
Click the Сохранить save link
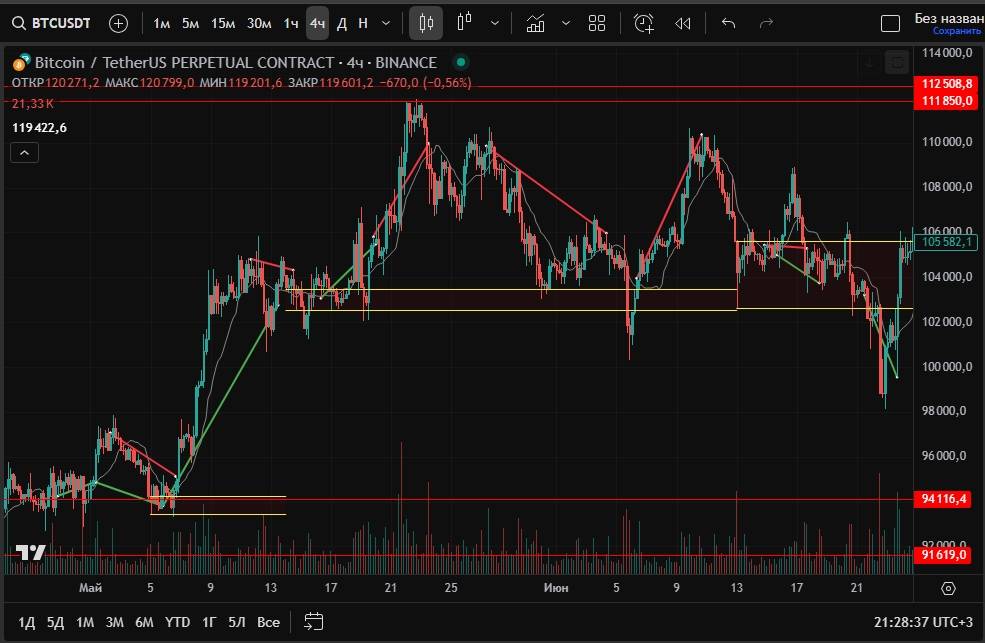(950, 30)
